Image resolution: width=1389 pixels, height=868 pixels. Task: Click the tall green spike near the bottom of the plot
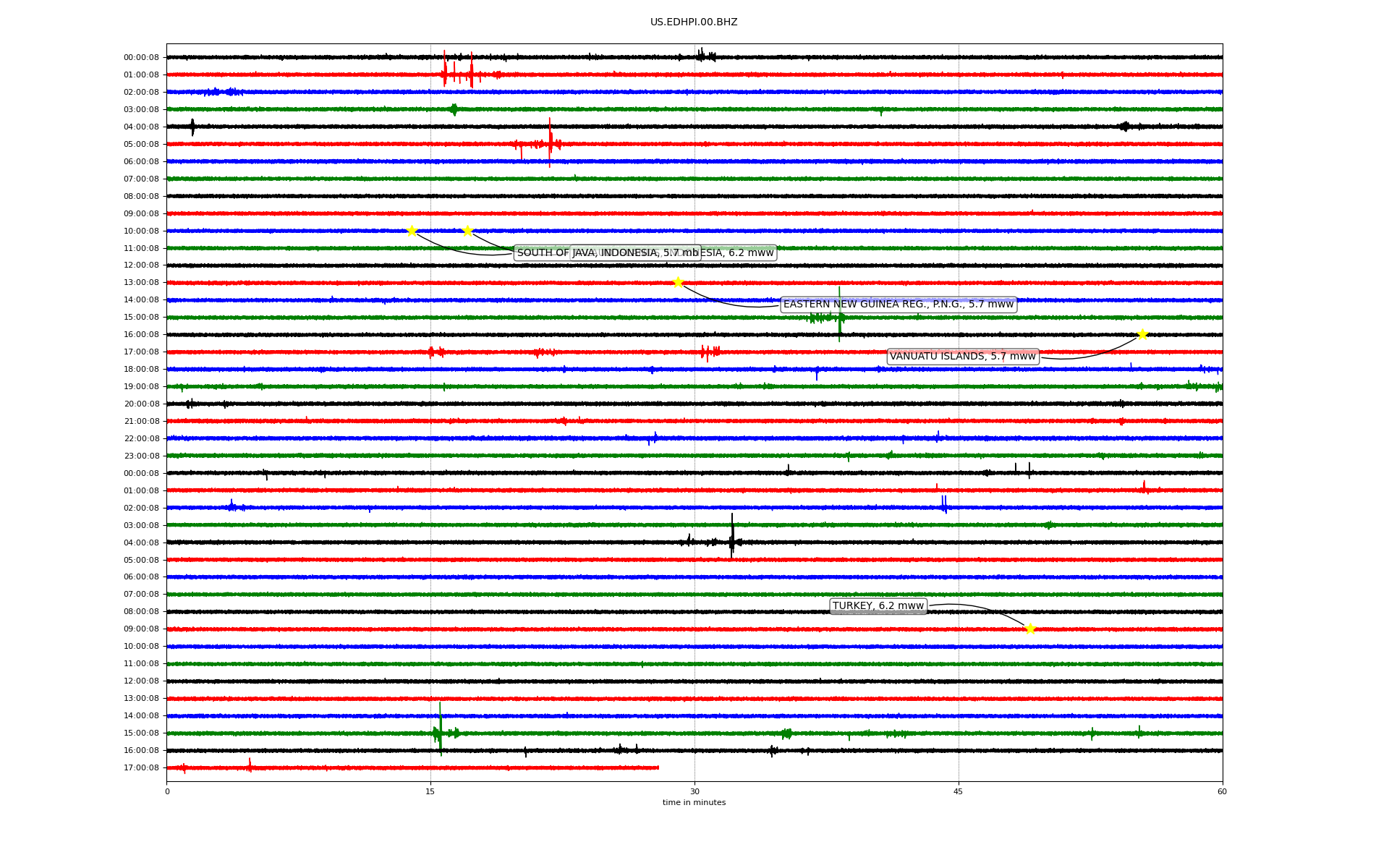click(x=440, y=729)
